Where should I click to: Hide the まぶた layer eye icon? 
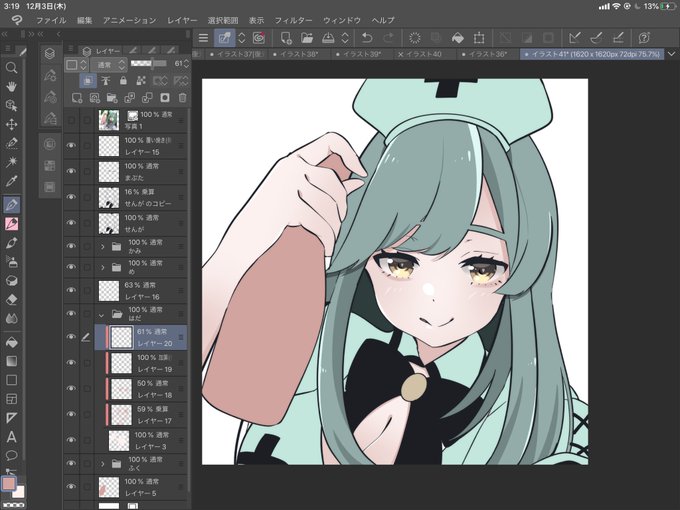click(x=71, y=171)
